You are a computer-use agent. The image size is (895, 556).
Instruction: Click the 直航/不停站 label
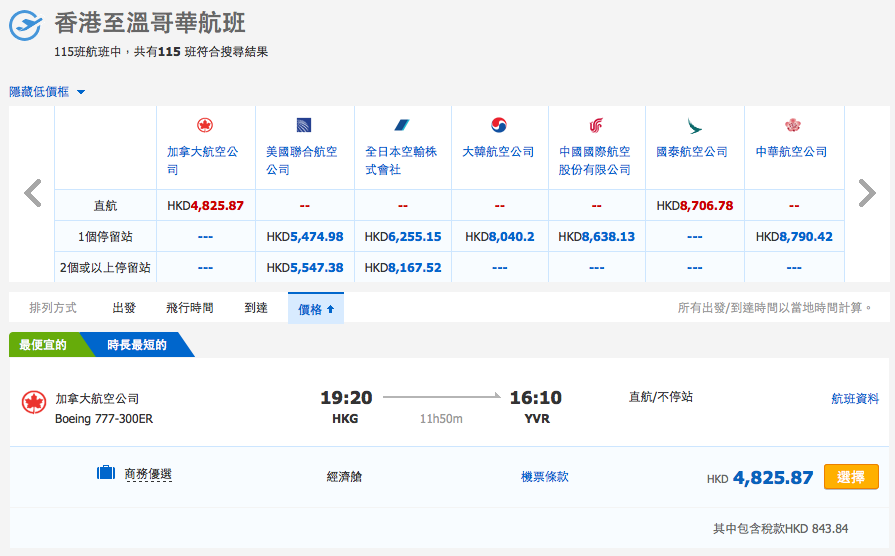pos(660,397)
